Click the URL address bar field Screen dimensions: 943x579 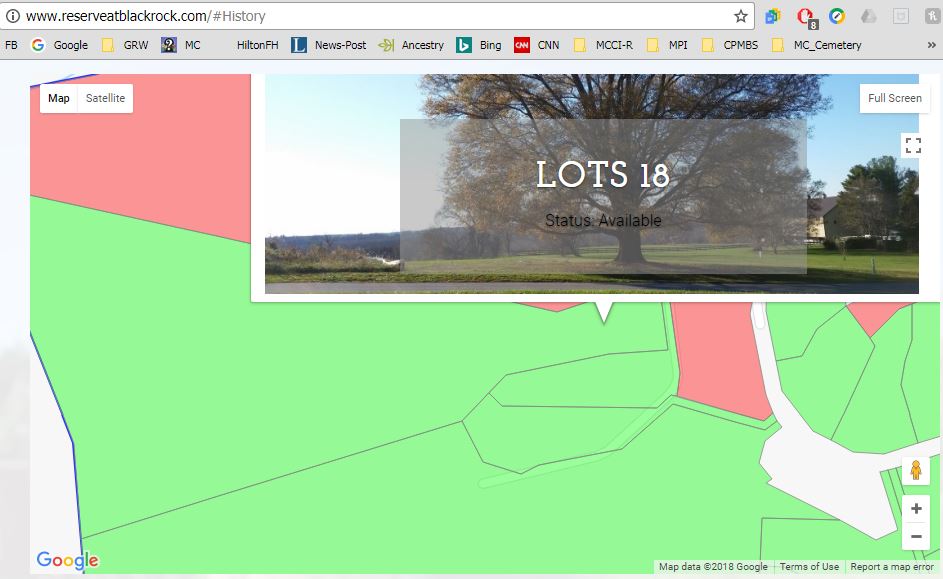376,16
